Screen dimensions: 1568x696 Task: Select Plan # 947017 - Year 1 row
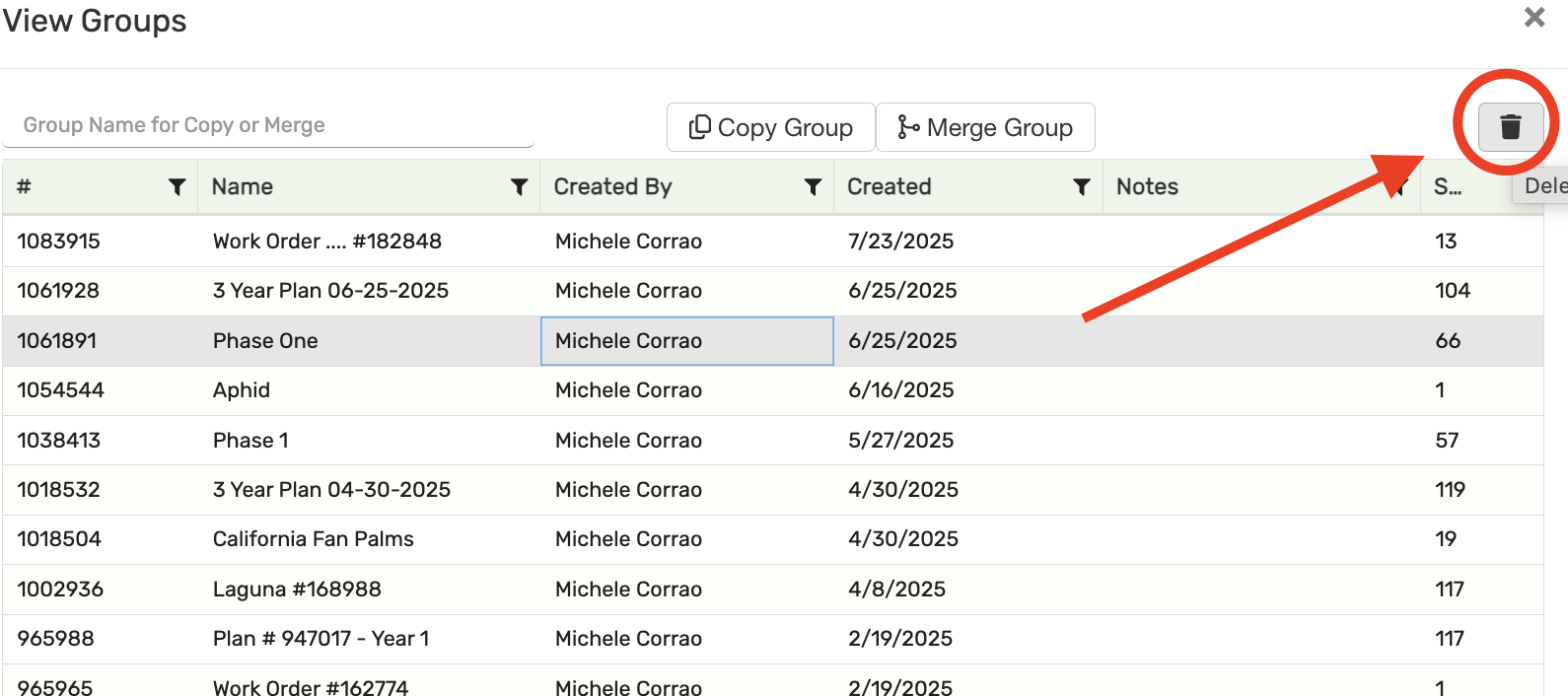(321, 639)
